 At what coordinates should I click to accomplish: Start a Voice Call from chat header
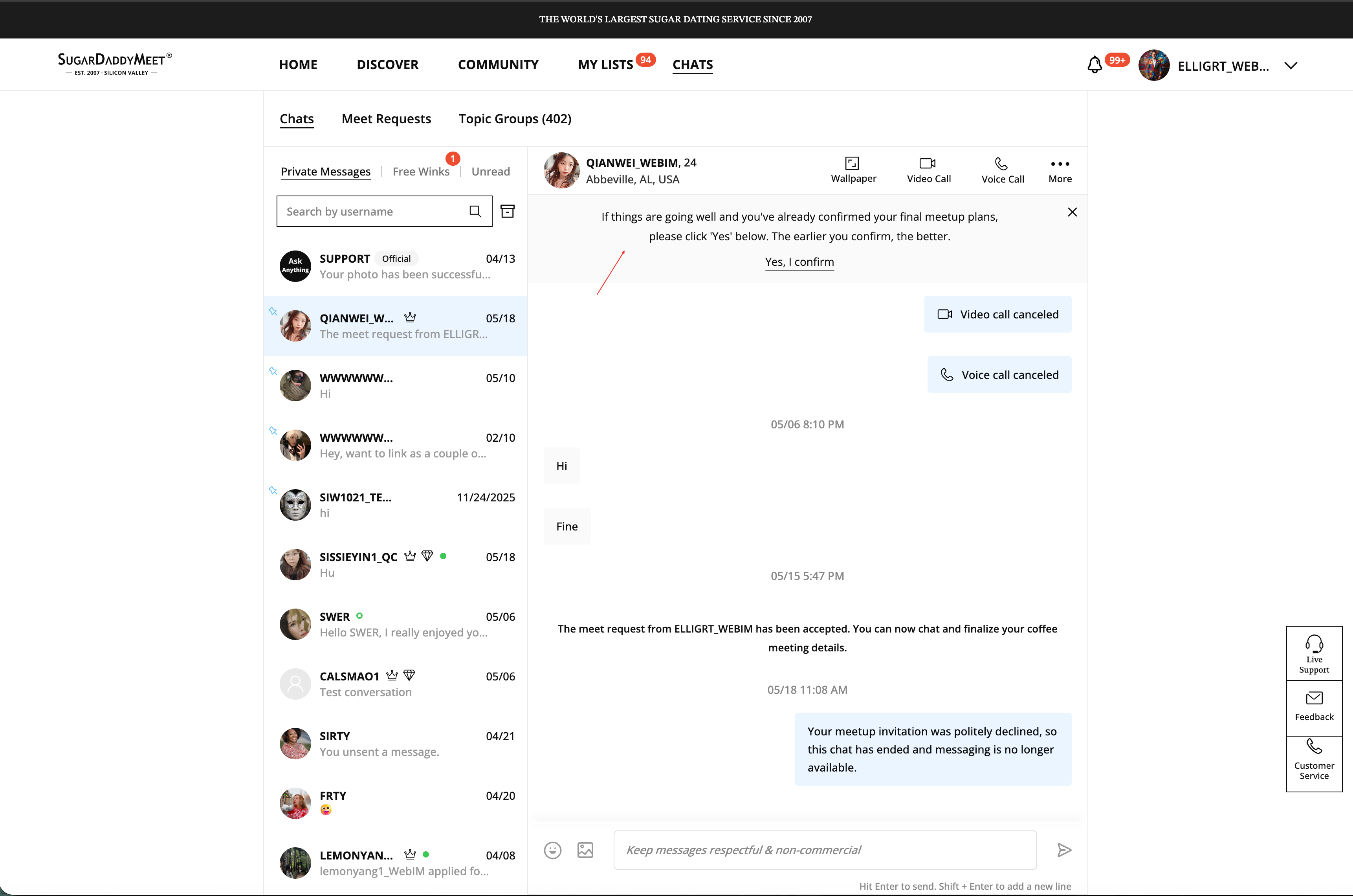point(1001,163)
